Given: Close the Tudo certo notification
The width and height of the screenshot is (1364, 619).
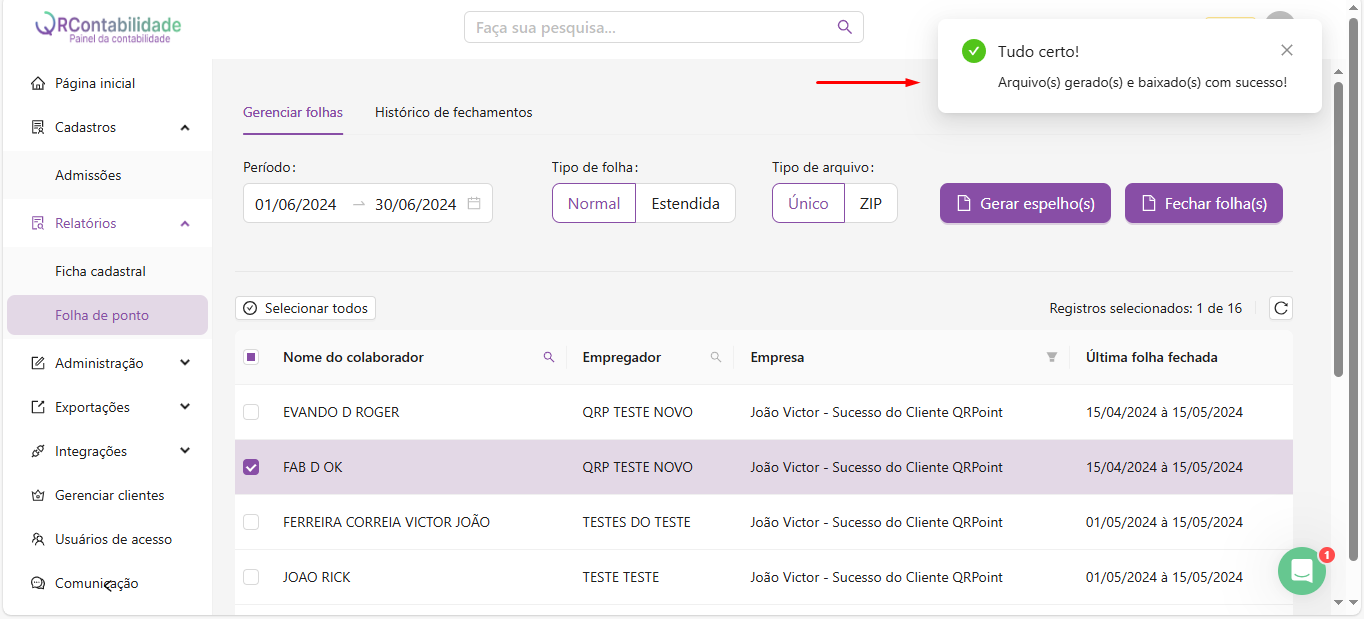Looking at the screenshot, I should click(1286, 50).
